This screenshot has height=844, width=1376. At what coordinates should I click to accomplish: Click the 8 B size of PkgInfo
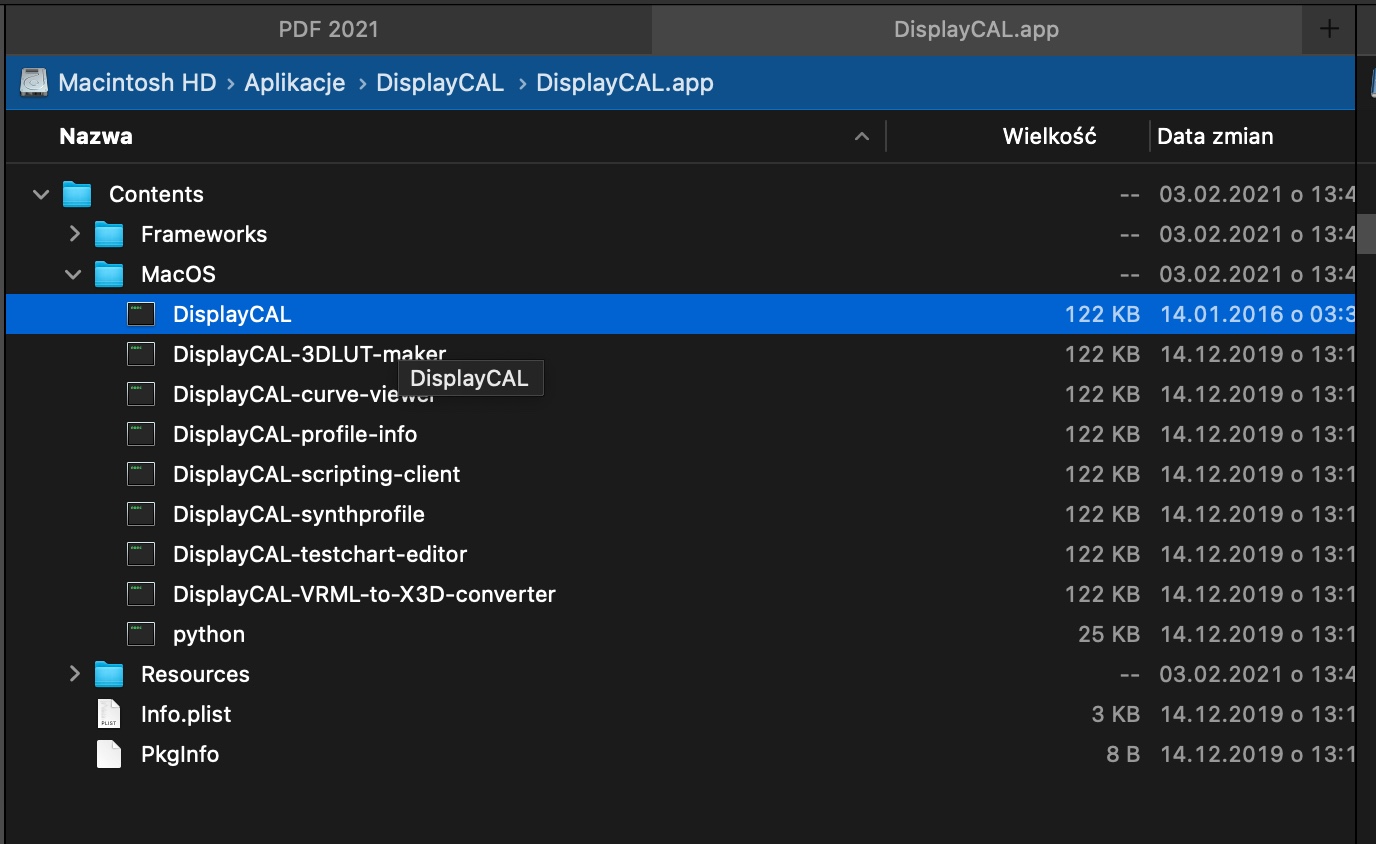(x=1123, y=754)
